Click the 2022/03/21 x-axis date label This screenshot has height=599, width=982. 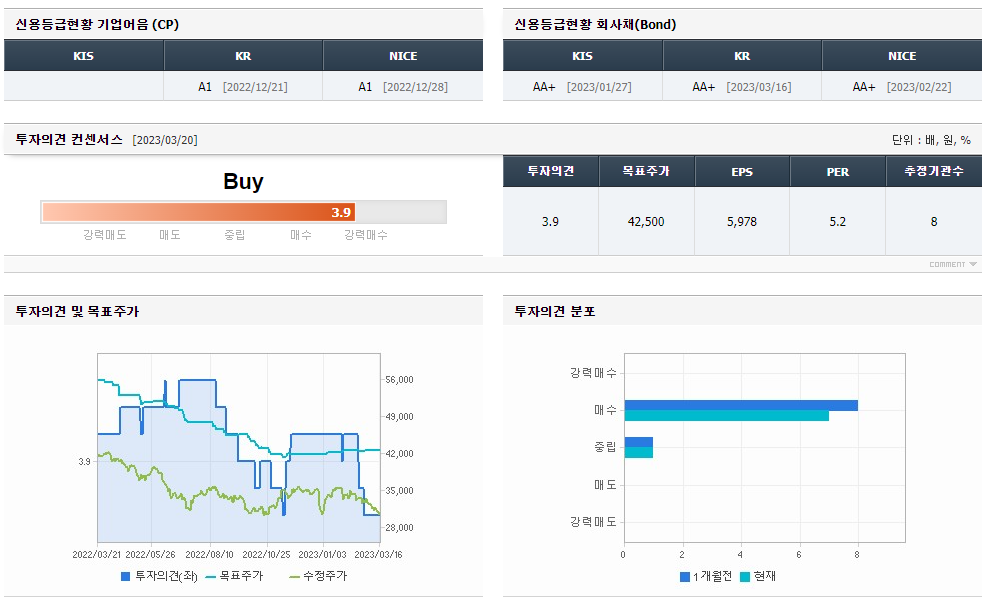[96, 555]
